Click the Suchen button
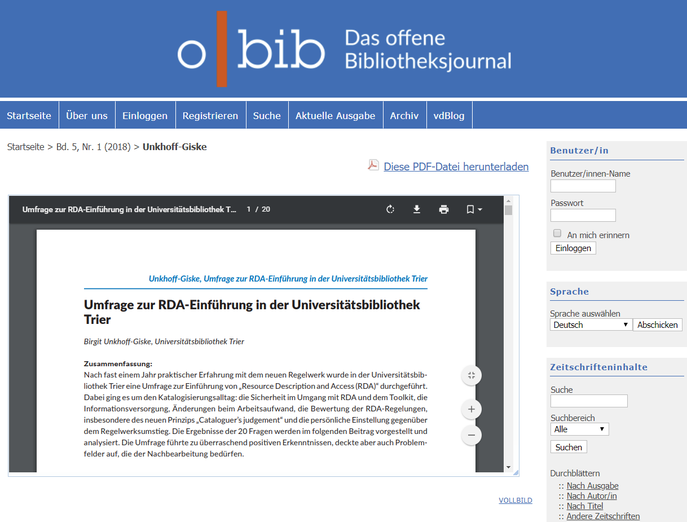 click(x=569, y=447)
